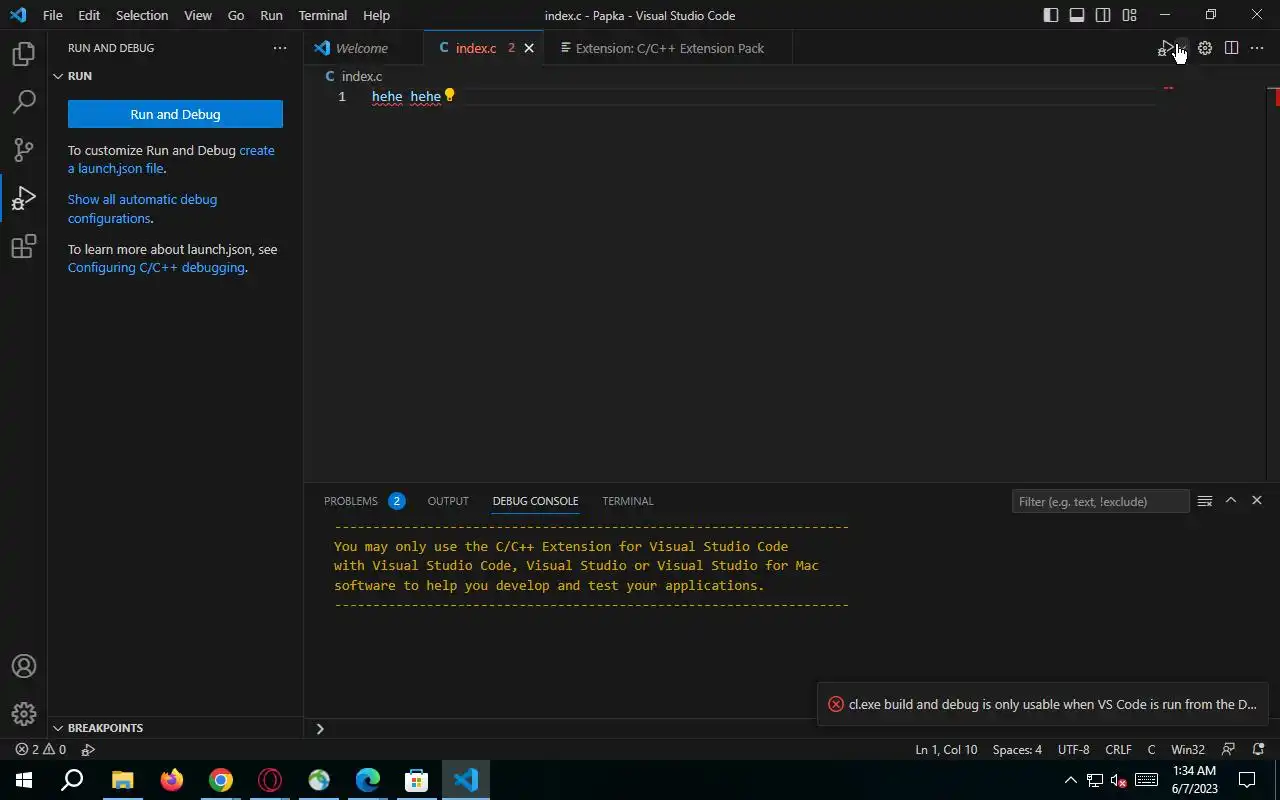This screenshot has width=1280, height=800.
Task: Toggle the Secondary Side Bar visibility
Action: click(x=1103, y=15)
